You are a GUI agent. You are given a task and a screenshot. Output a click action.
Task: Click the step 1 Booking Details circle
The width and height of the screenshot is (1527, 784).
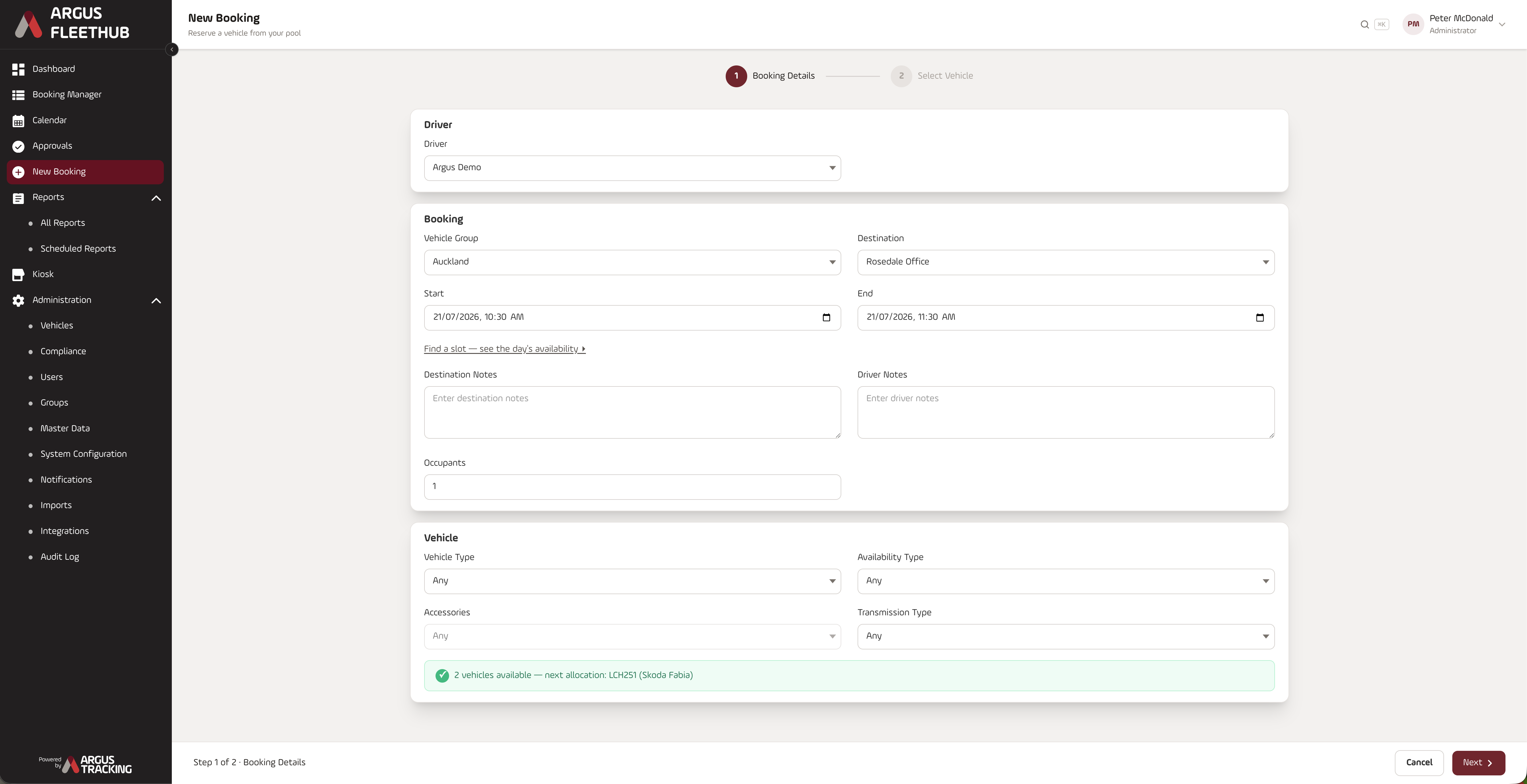pyautogui.click(x=736, y=76)
